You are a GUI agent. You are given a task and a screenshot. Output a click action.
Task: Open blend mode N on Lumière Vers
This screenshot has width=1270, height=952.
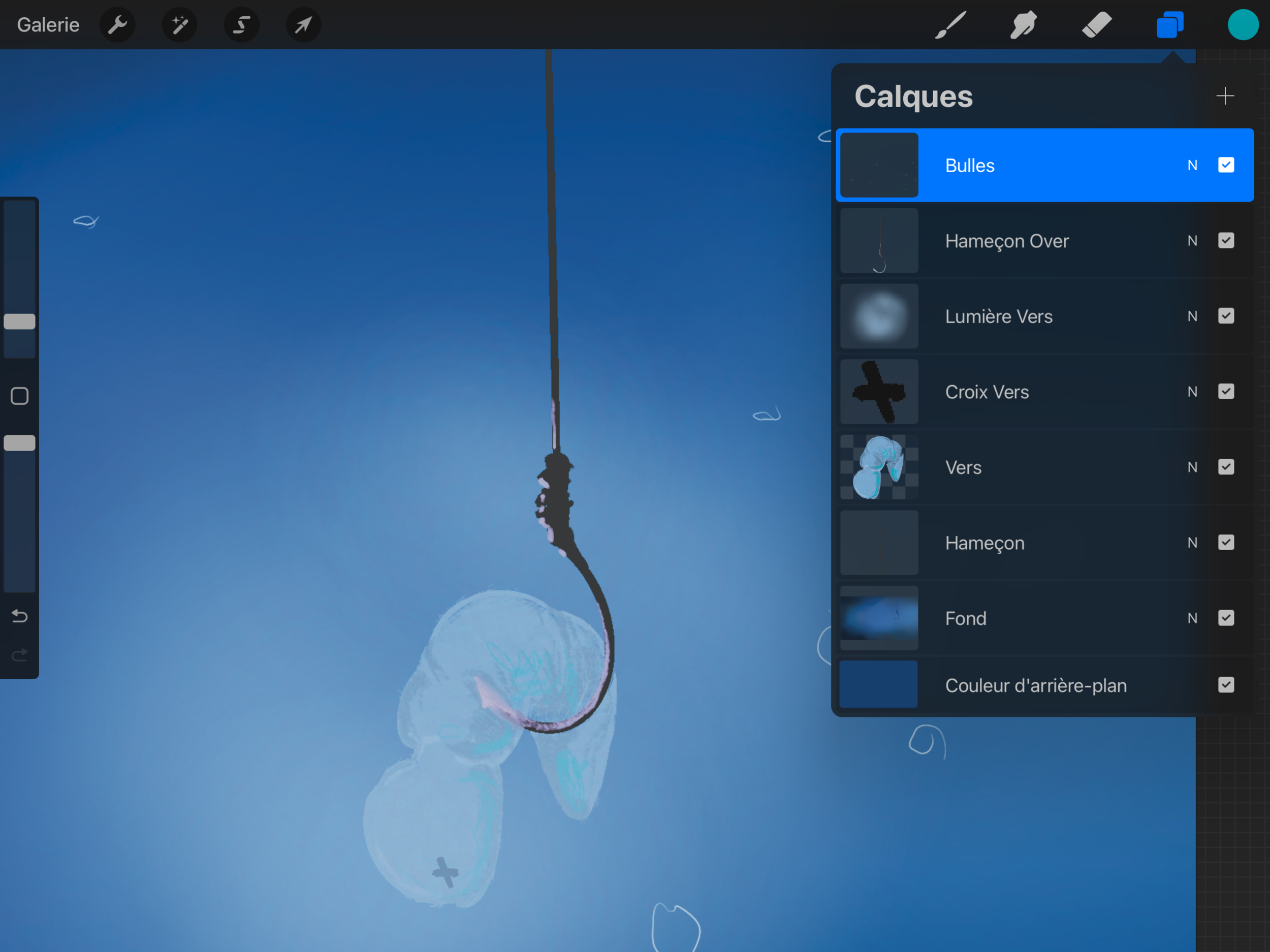coord(1192,316)
